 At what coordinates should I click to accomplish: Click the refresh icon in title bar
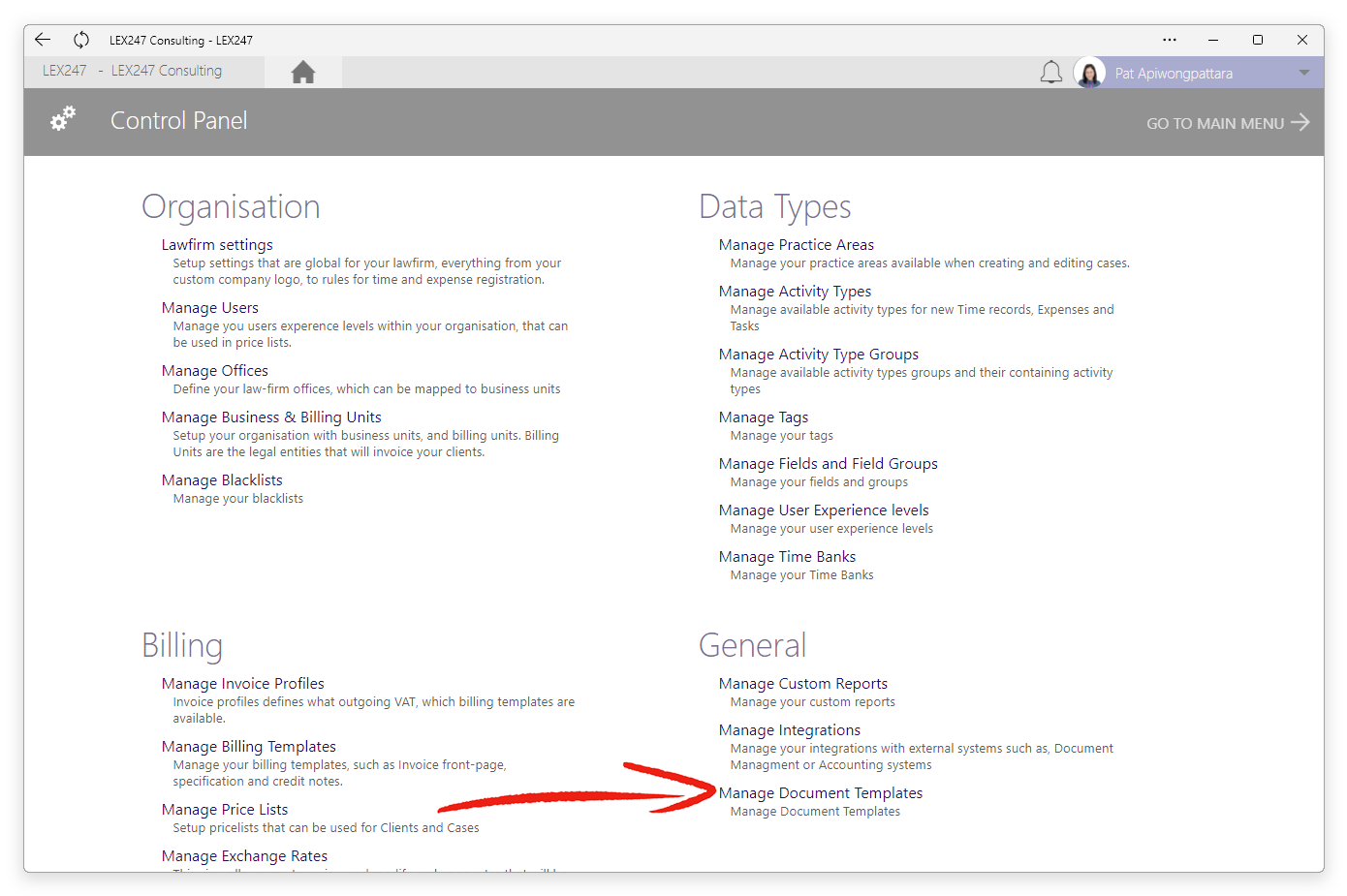tap(81, 40)
